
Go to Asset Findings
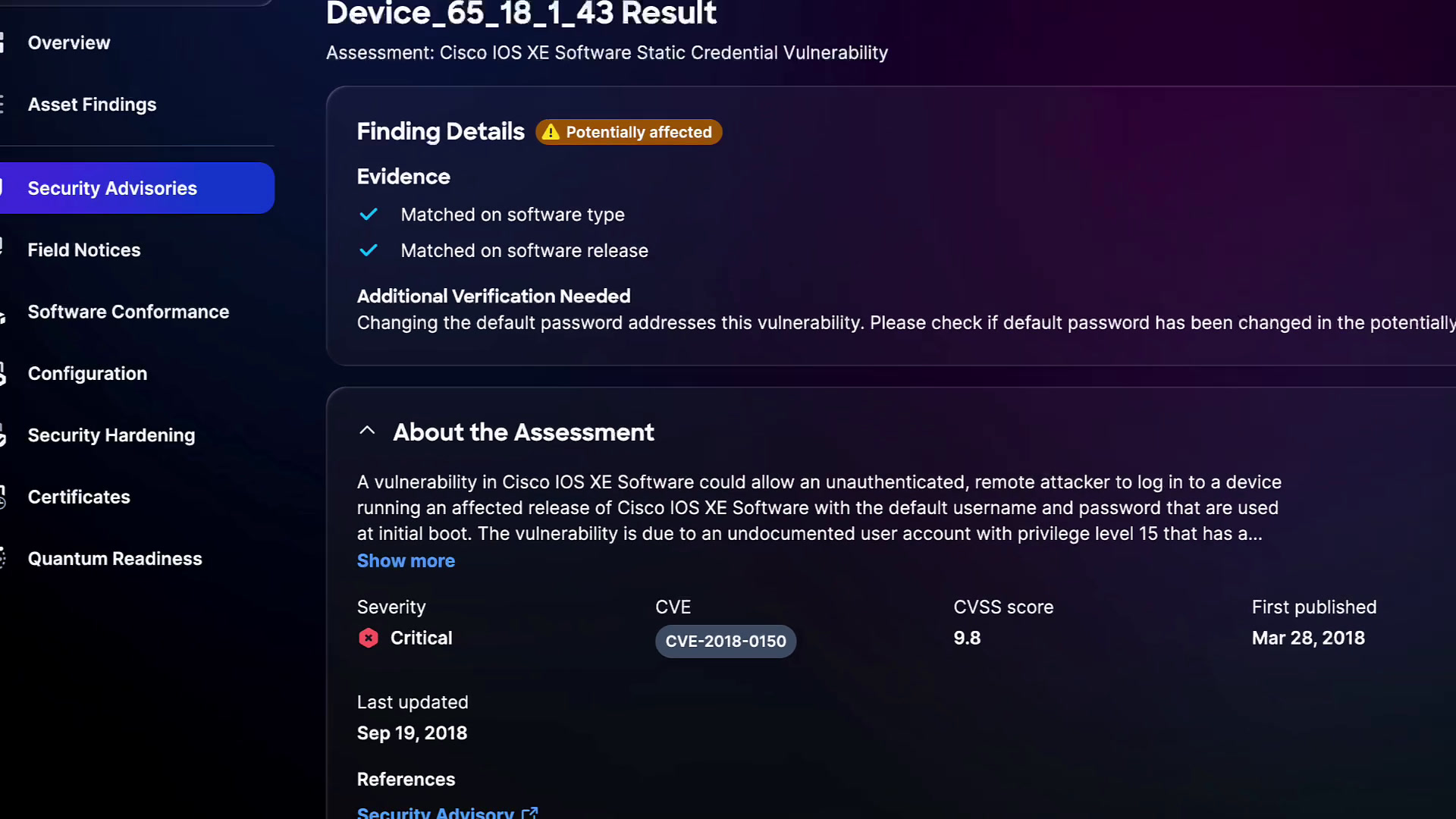click(92, 105)
